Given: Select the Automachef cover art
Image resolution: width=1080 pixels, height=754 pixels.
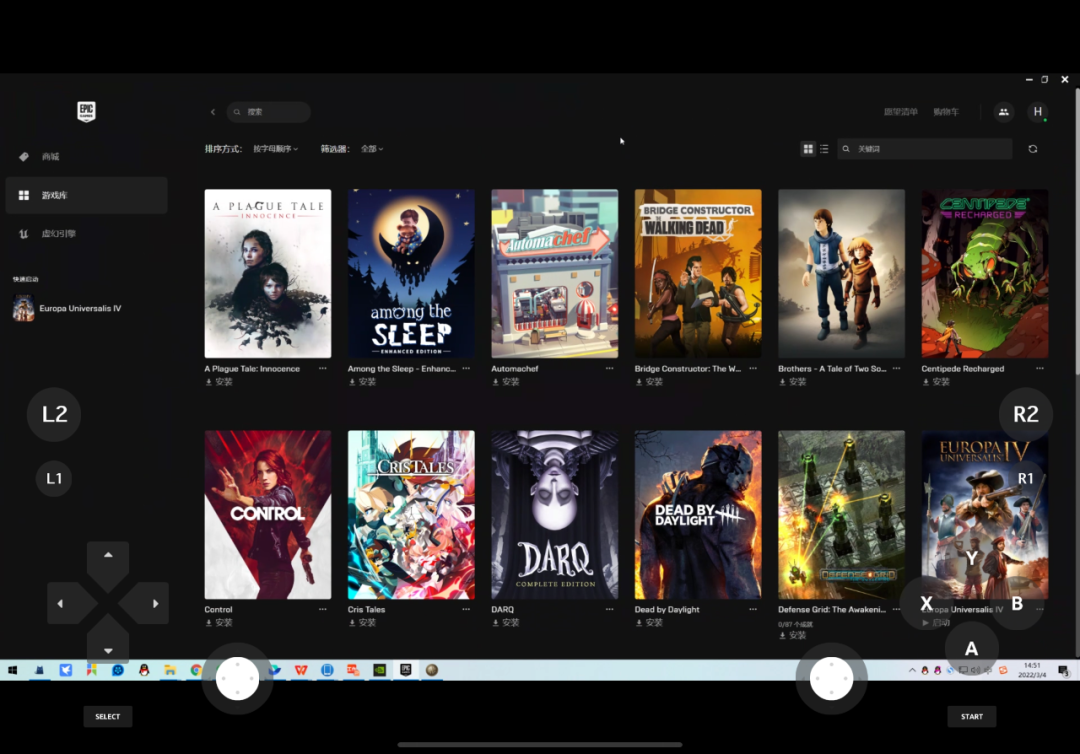Looking at the screenshot, I should (554, 273).
